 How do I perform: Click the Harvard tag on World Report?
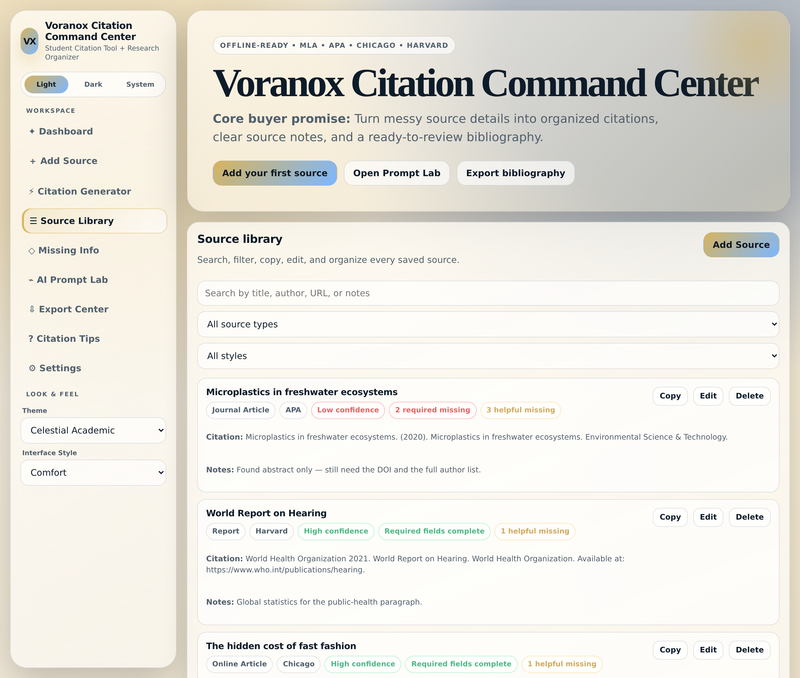[x=271, y=532]
